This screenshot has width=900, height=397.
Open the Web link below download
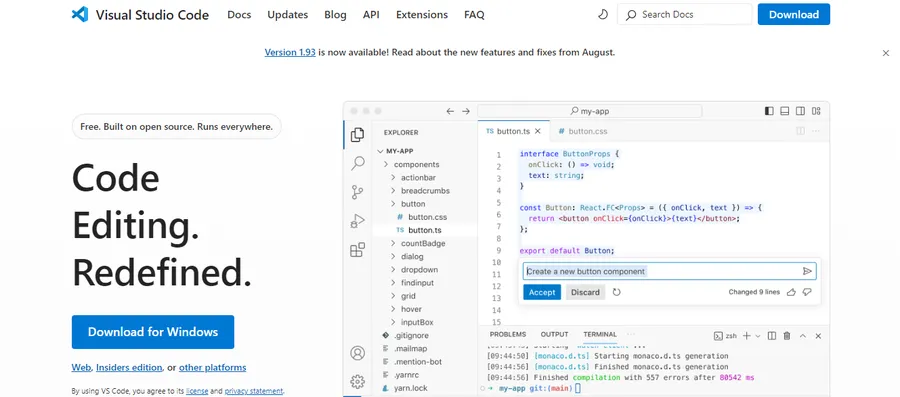(82, 368)
